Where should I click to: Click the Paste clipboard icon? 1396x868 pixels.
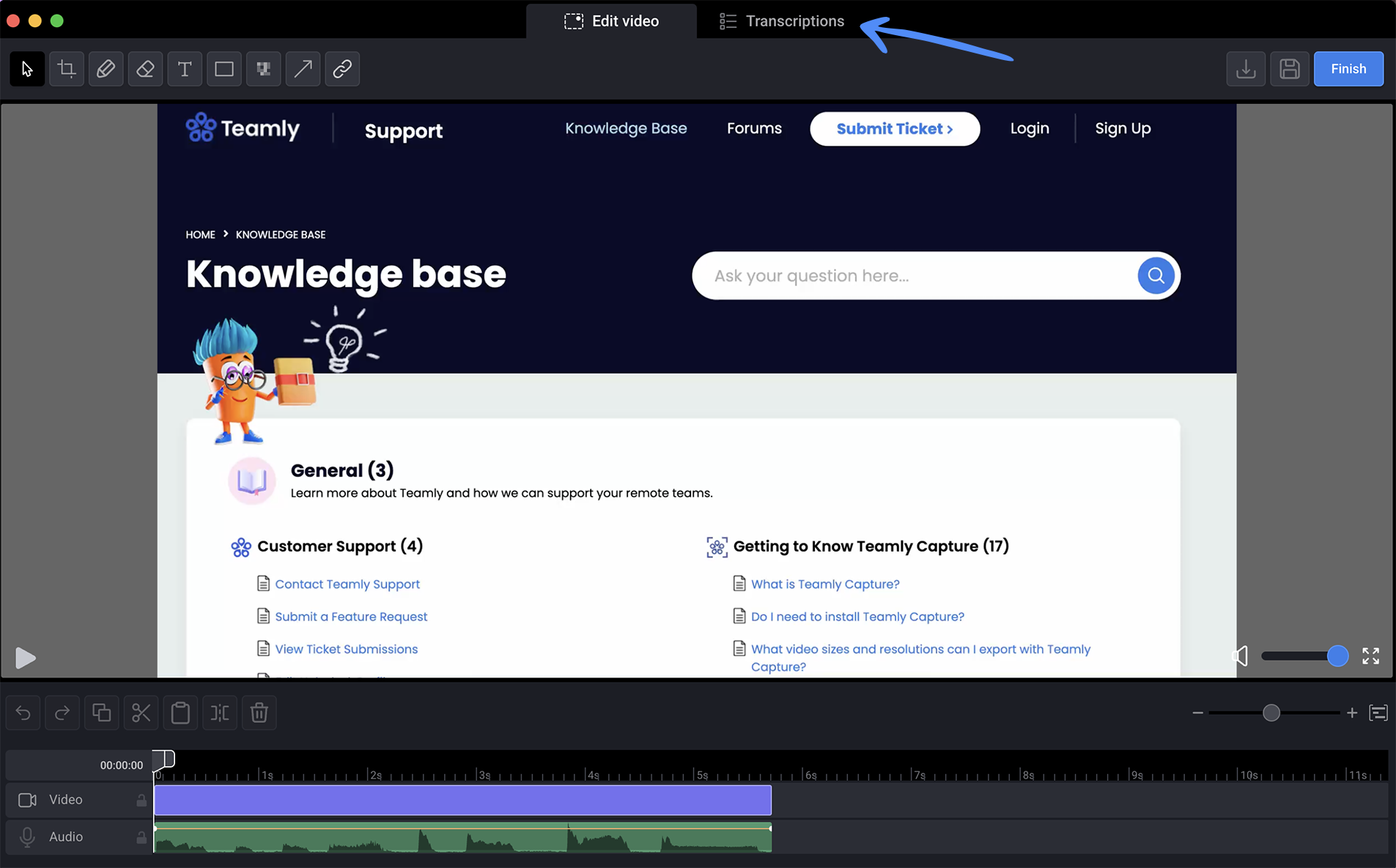click(180, 713)
